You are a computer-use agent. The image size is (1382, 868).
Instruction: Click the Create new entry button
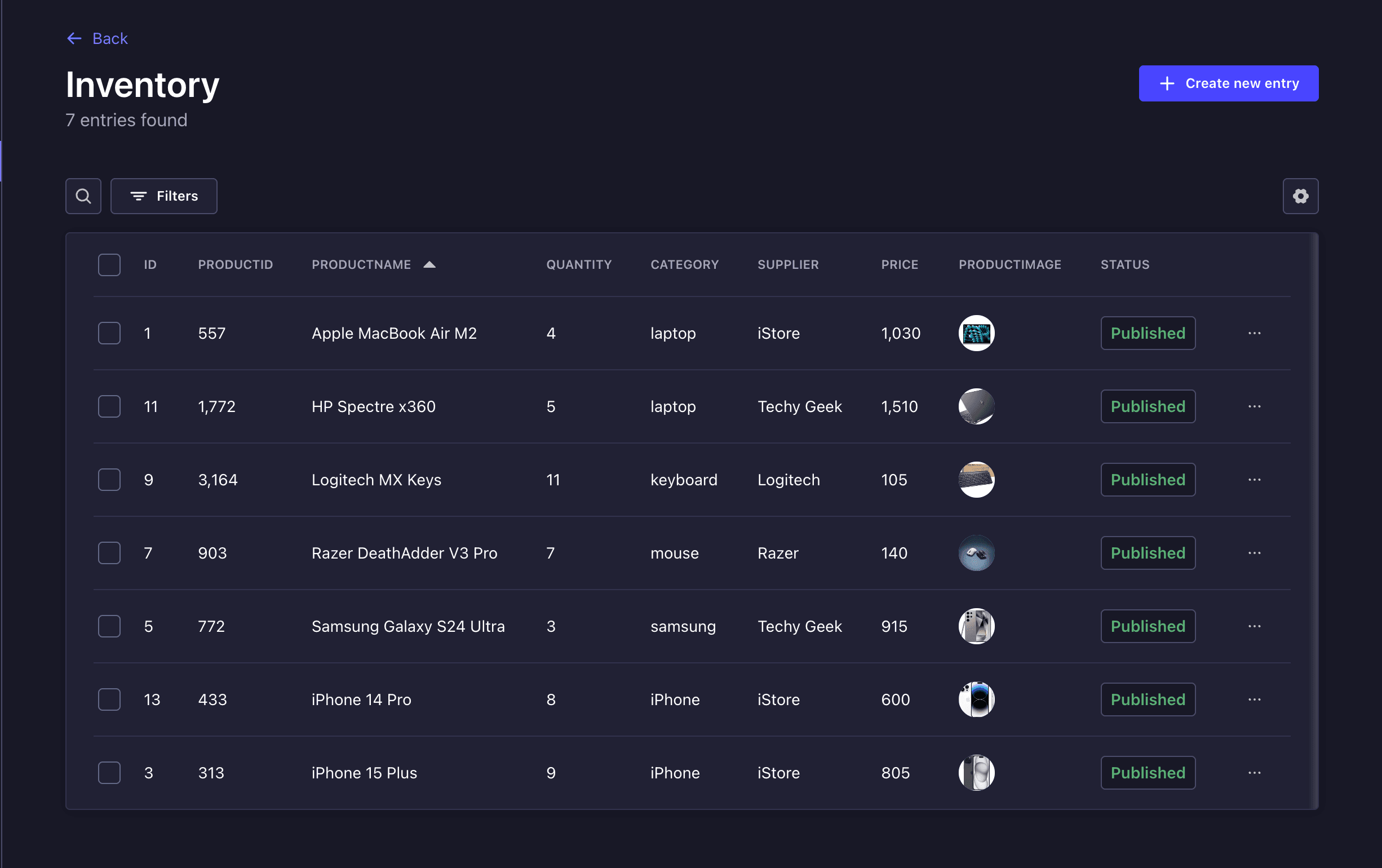click(1228, 83)
